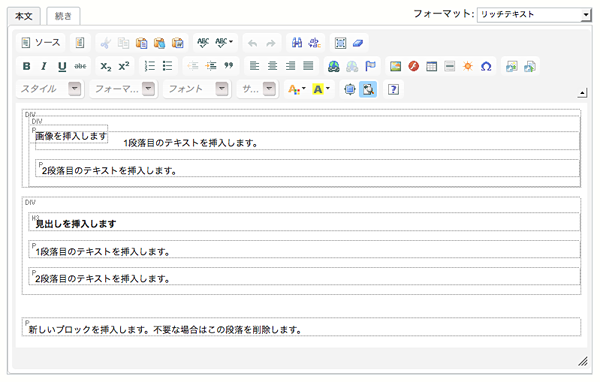Open the templates chooser icon
Screen dimensions: 600x382
click(x=80, y=42)
